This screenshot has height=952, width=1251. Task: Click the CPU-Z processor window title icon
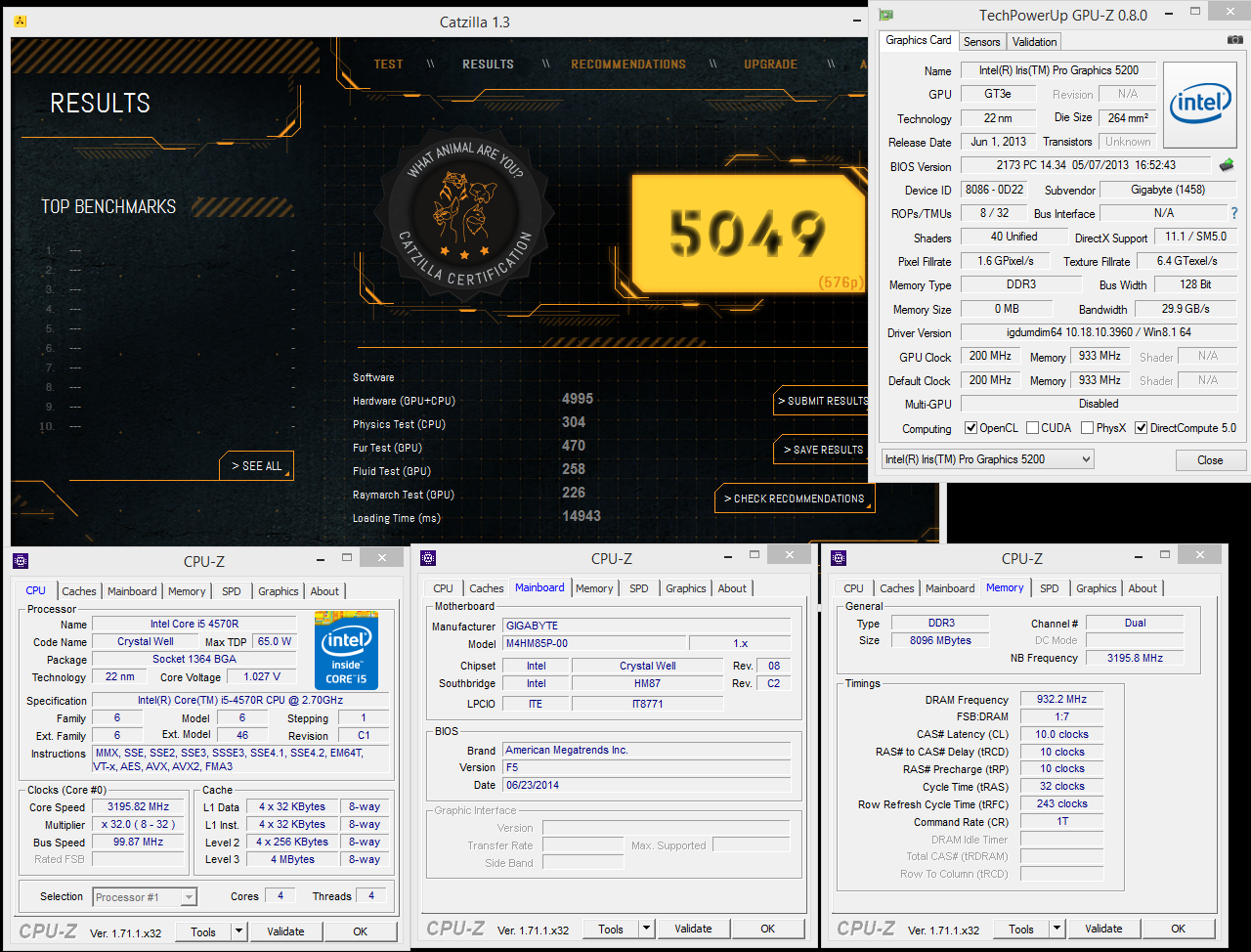pyautogui.click(x=21, y=561)
